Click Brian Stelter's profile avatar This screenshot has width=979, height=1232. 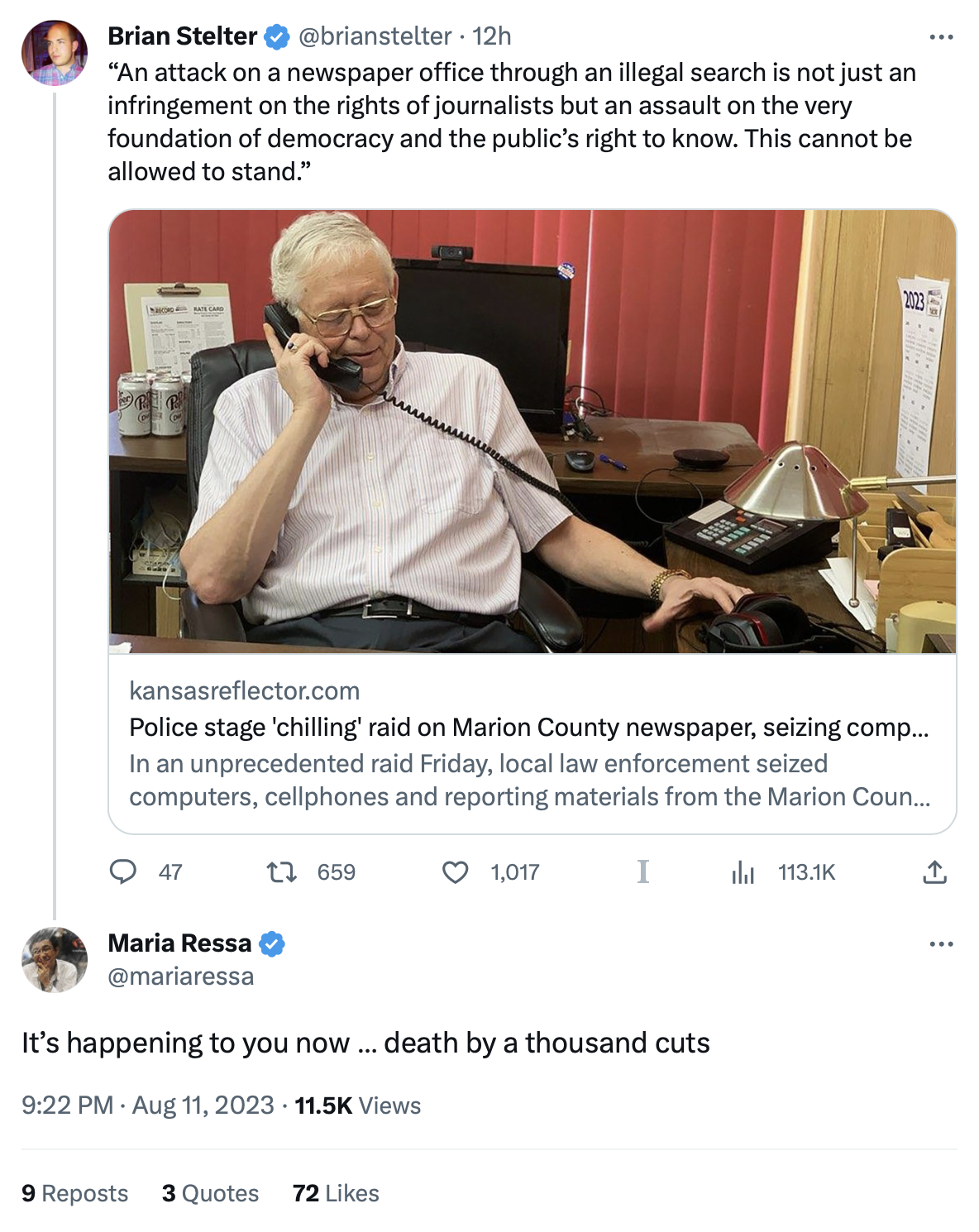coord(55,54)
